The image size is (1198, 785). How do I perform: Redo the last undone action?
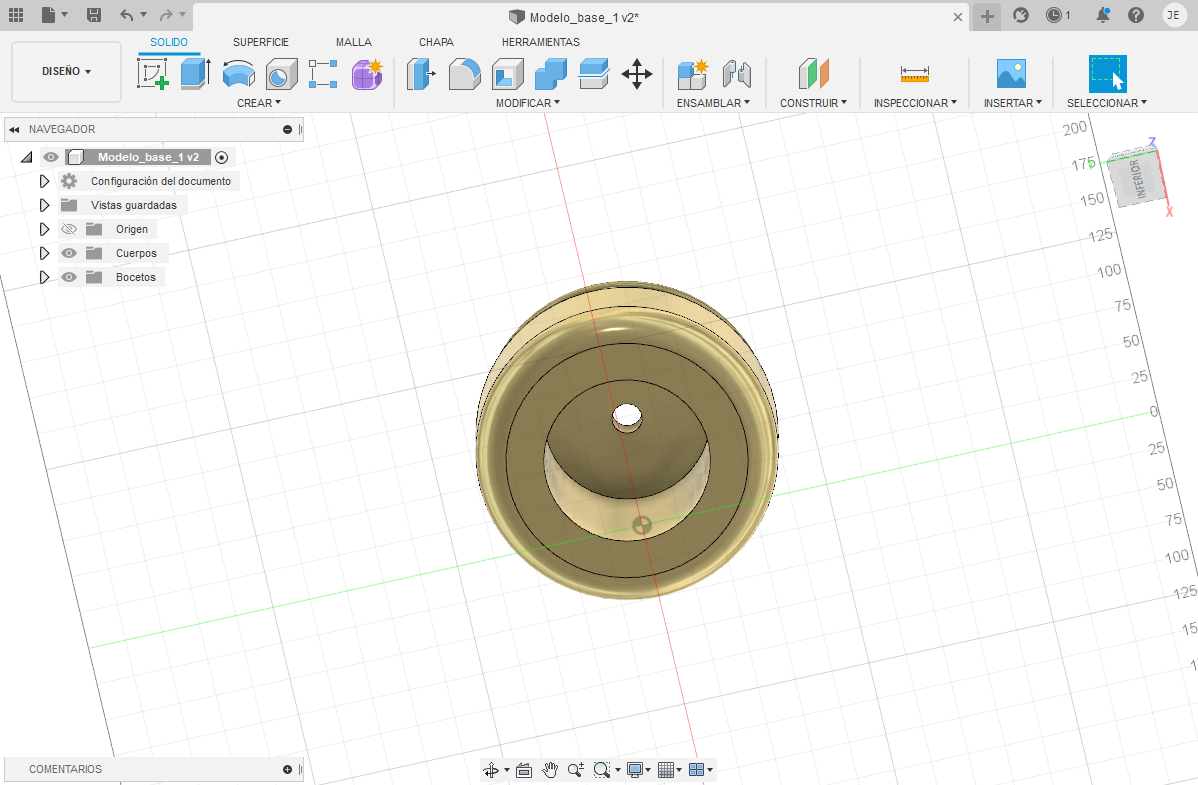(x=167, y=15)
